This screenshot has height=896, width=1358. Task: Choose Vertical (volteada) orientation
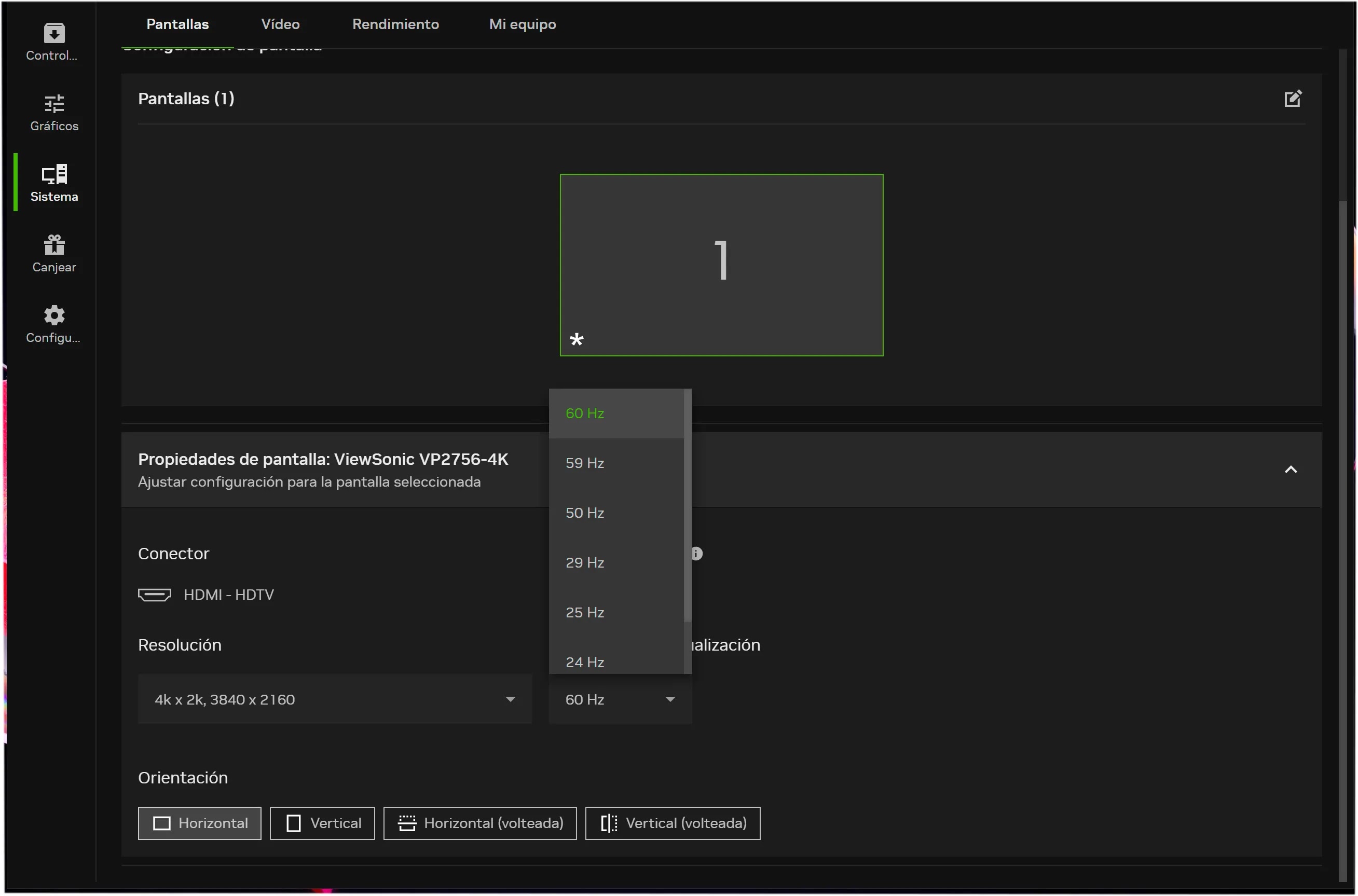[673, 823]
